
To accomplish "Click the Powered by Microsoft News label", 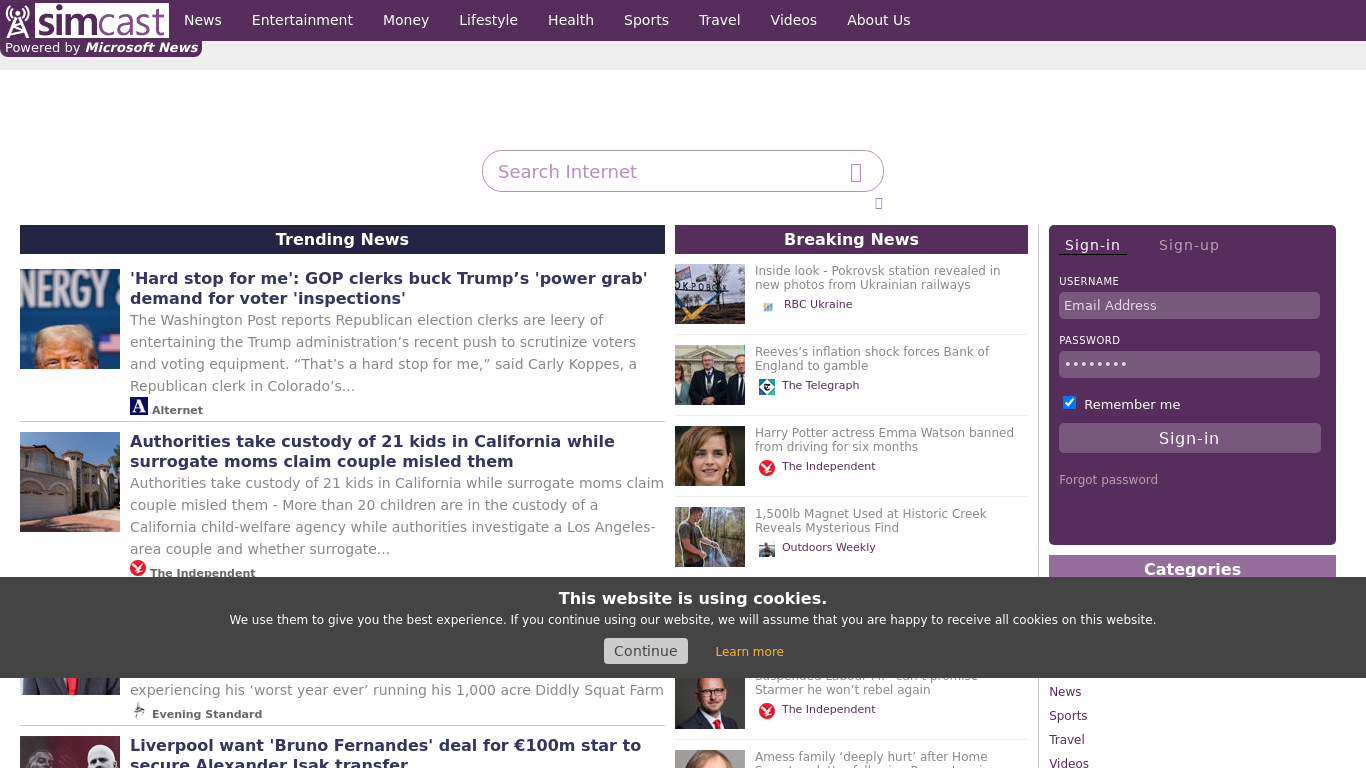I will (101, 48).
